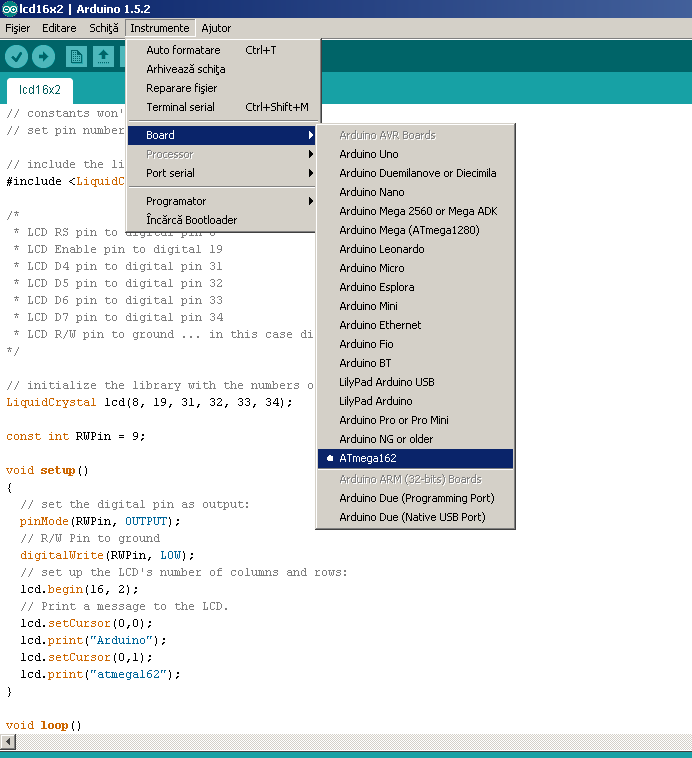Viewport: 692px width, 758px height.
Task: Click the void loop() line
Action: pyautogui.click(x=44, y=725)
